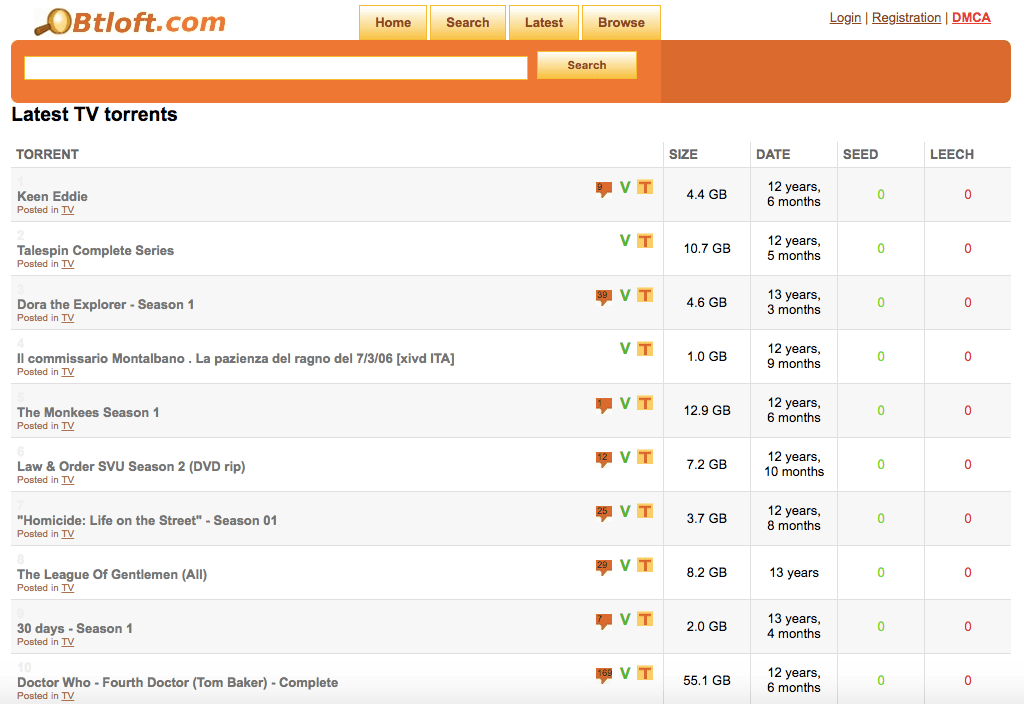Open the Keen Eddie torrent title
The height and width of the screenshot is (704, 1024).
tap(52, 197)
